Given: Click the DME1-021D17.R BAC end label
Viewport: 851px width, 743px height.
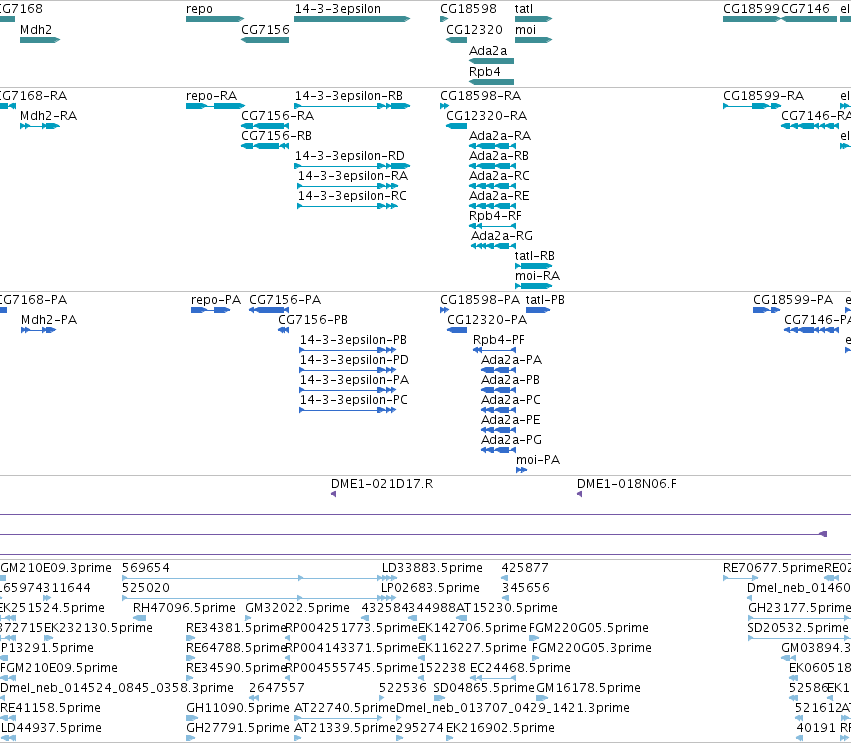Looking at the screenshot, I should tap(382, 484).
